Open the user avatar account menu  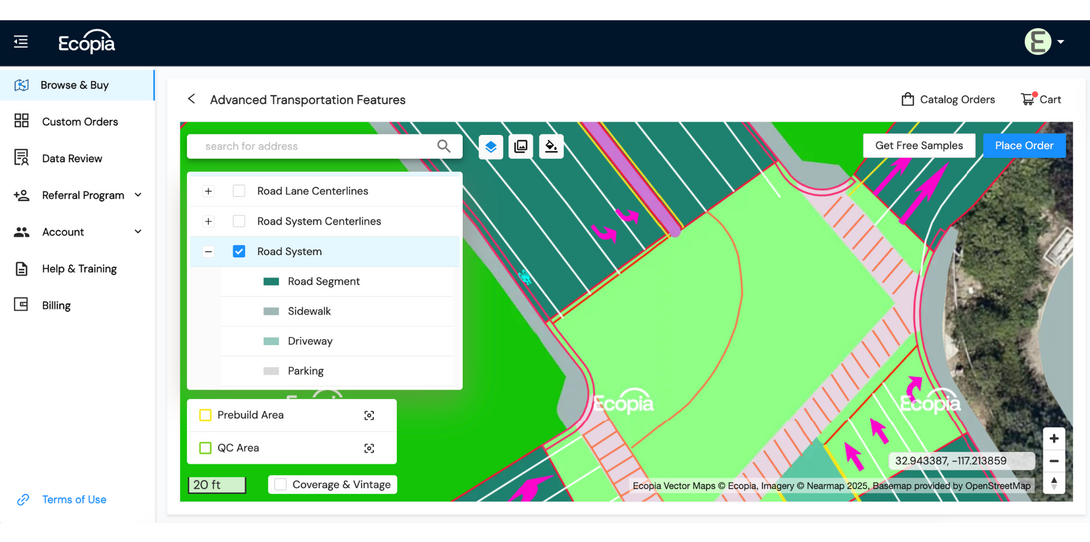1037,42
